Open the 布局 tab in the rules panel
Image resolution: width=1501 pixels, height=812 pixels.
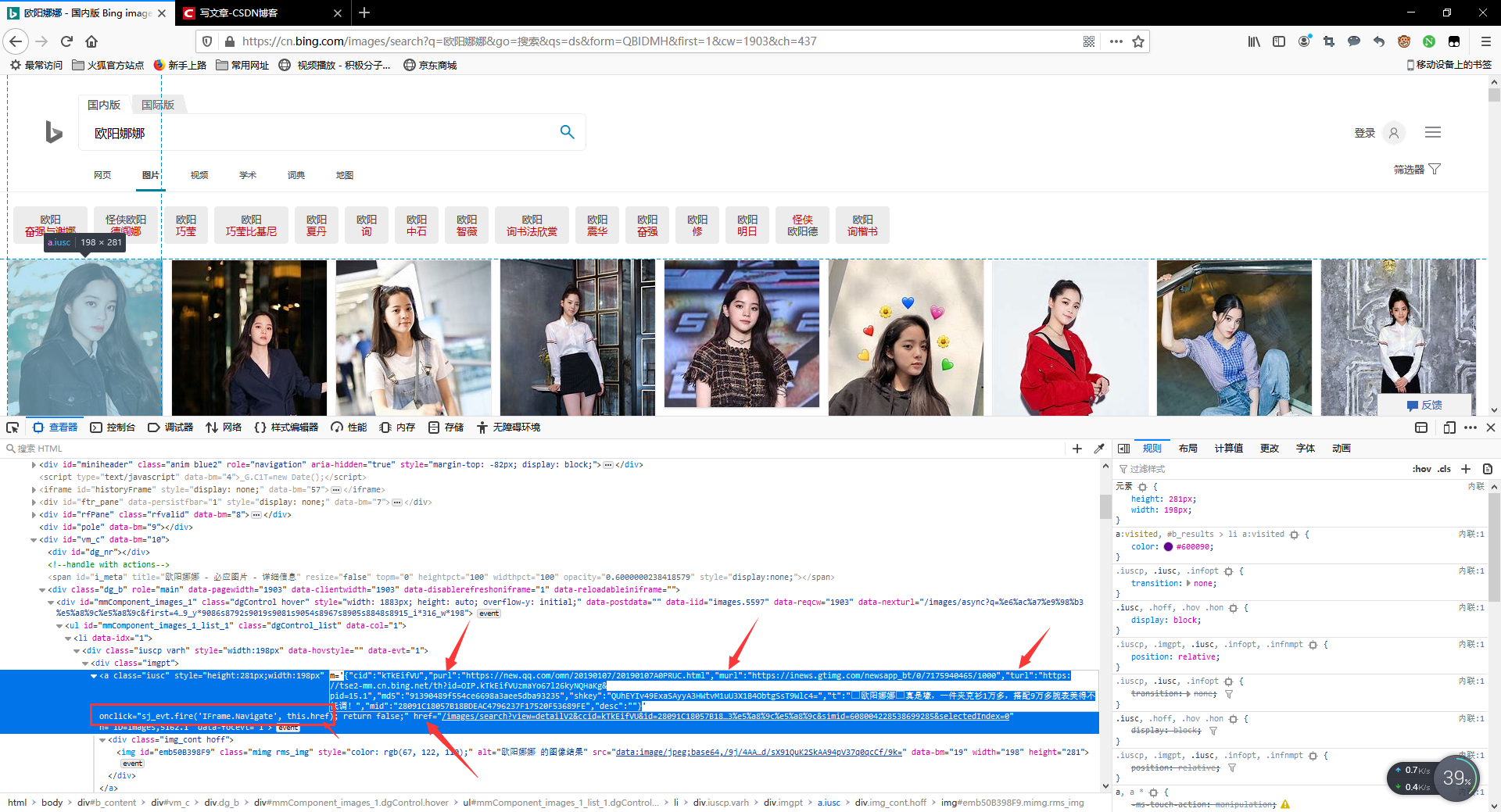[1188, 448]
